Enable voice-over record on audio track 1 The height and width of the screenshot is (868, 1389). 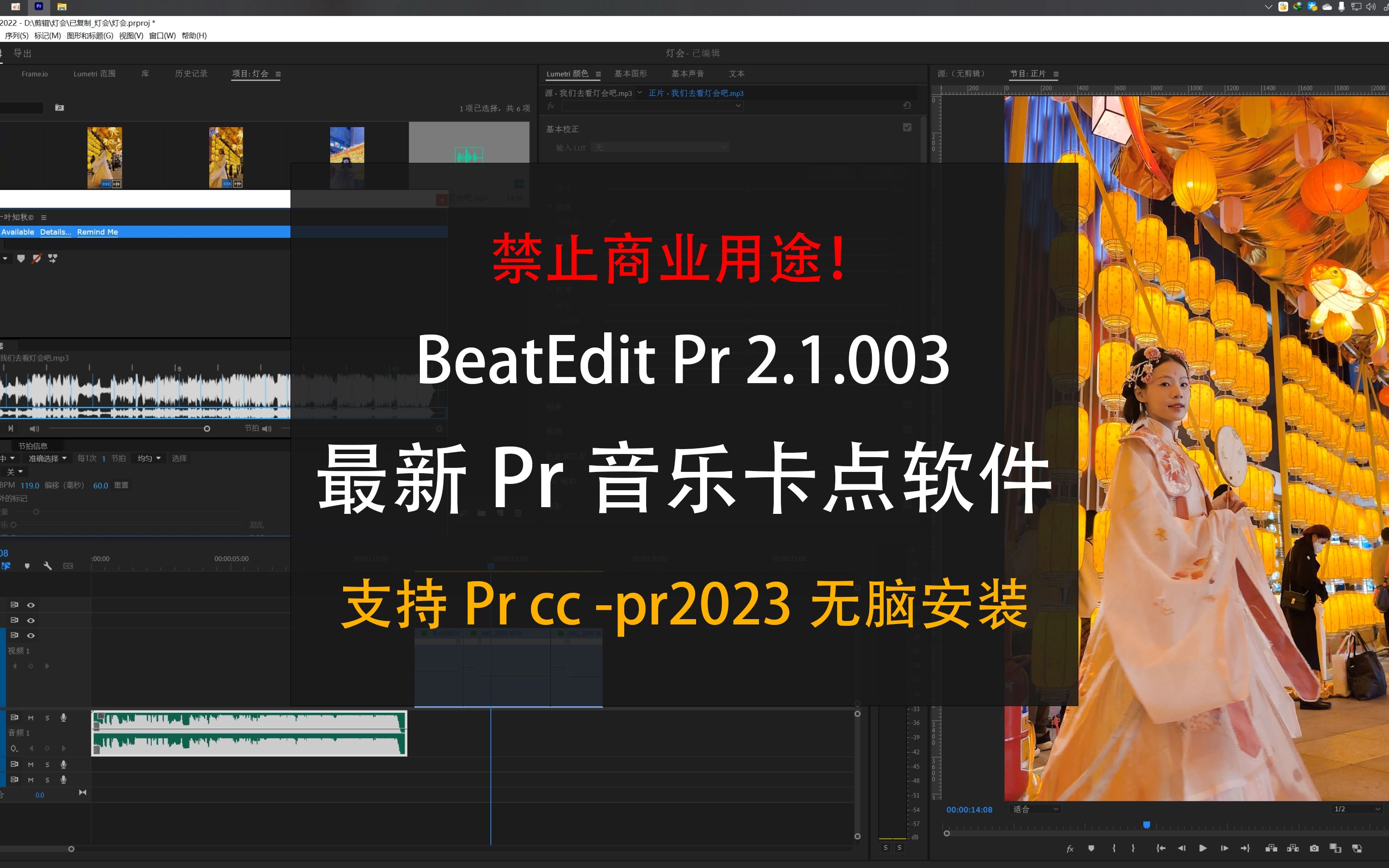coord(64,719)
